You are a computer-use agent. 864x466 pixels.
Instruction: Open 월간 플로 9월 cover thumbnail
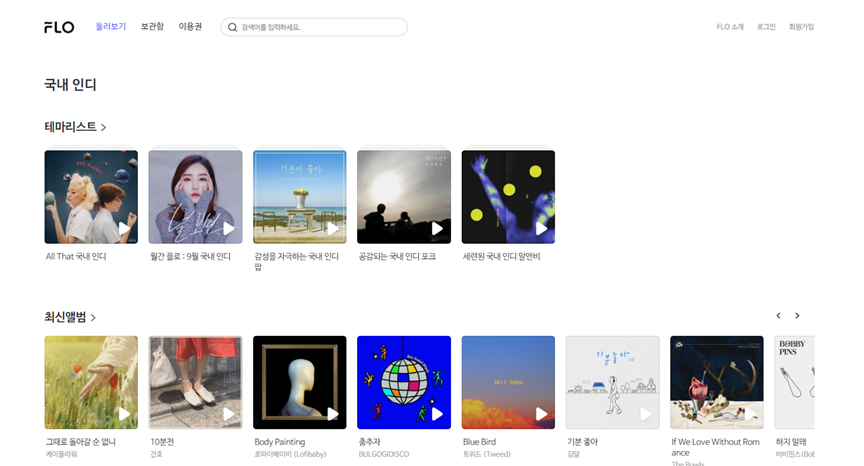point(195,197)
